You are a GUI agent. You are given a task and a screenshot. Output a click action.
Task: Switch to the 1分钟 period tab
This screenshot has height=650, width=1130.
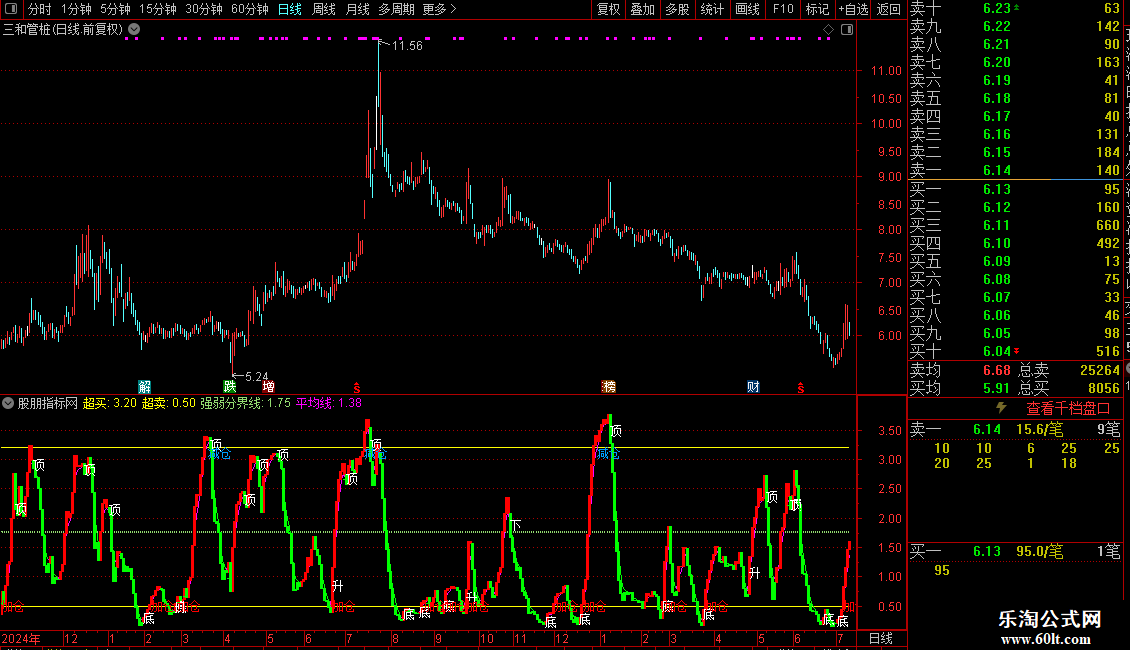[x=76, y=9]
